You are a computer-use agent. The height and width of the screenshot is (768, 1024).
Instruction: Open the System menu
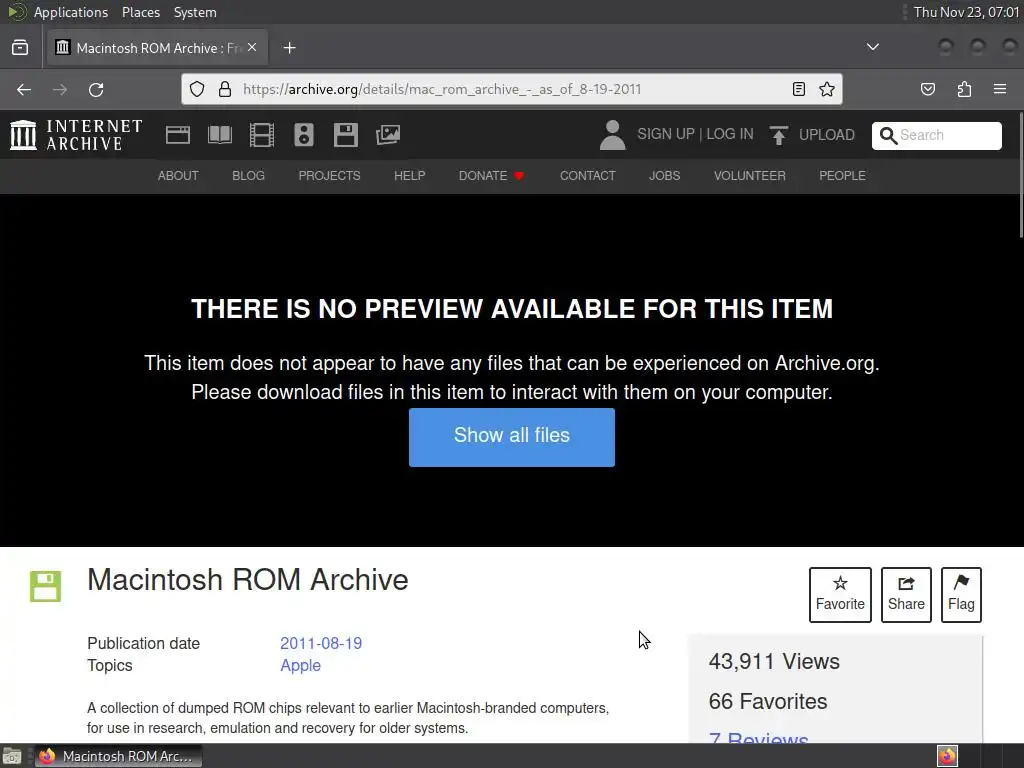pos(195,12)
